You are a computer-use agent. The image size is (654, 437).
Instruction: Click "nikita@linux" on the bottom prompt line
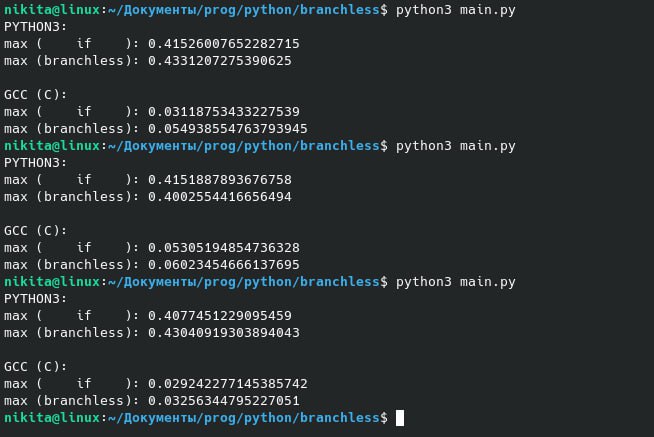(x=52, y=418)
